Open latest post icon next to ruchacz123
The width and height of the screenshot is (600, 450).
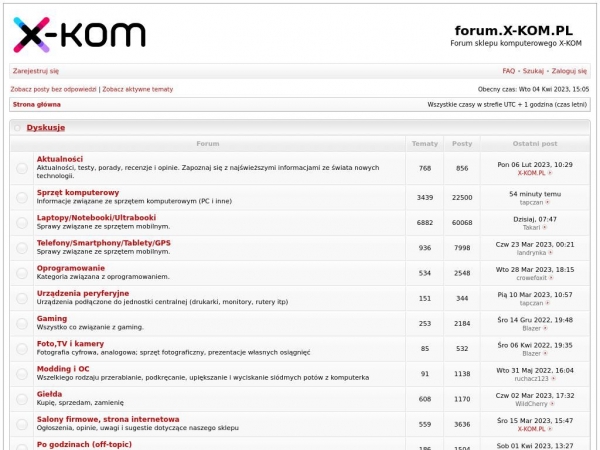[x=553, y=379]
